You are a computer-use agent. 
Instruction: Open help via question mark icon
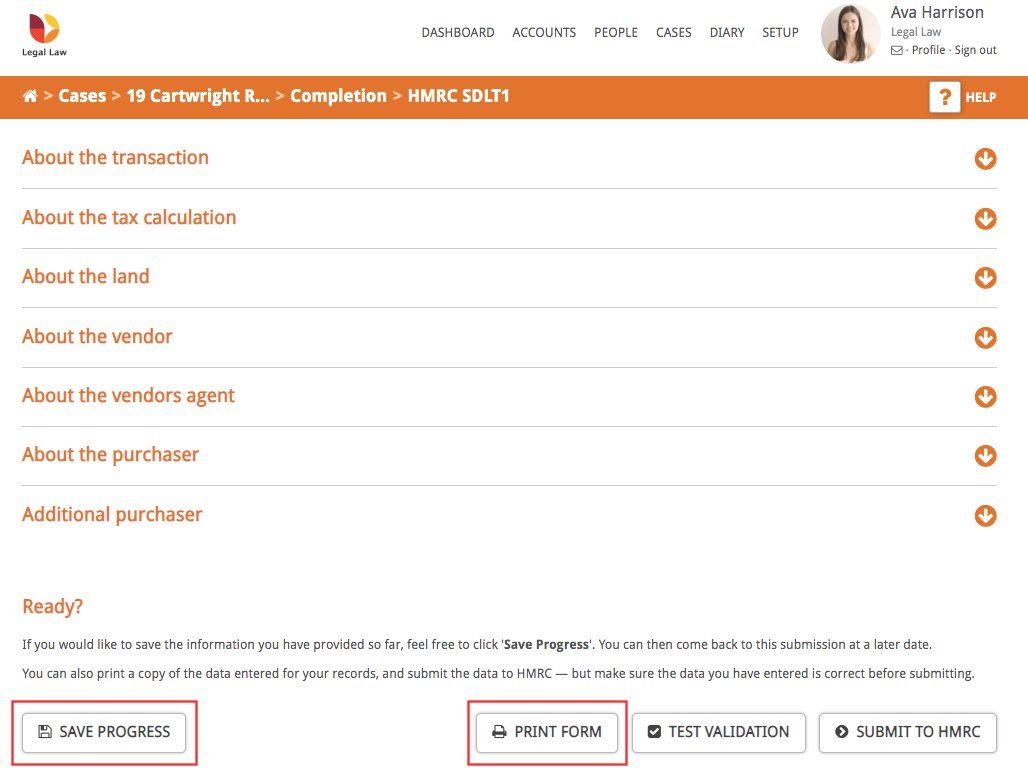click(944, 97)
